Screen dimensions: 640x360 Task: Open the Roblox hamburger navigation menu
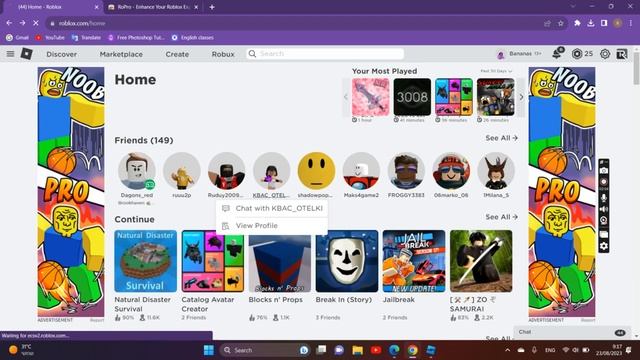point(10,53)
